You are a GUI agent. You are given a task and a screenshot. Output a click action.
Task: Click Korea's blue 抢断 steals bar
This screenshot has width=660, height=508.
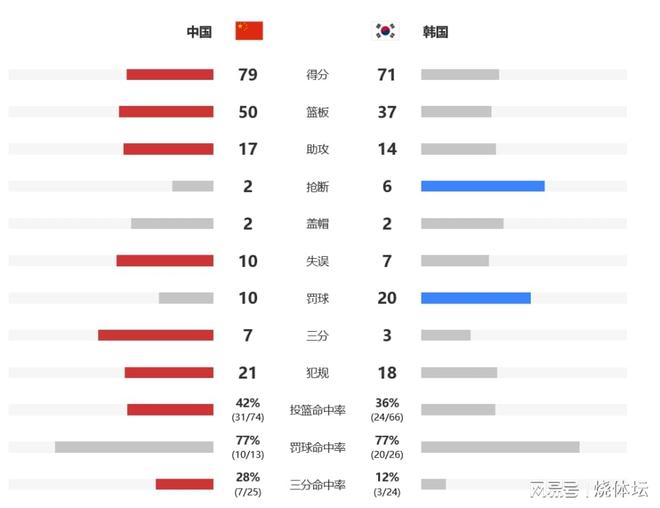click(483, 186)
